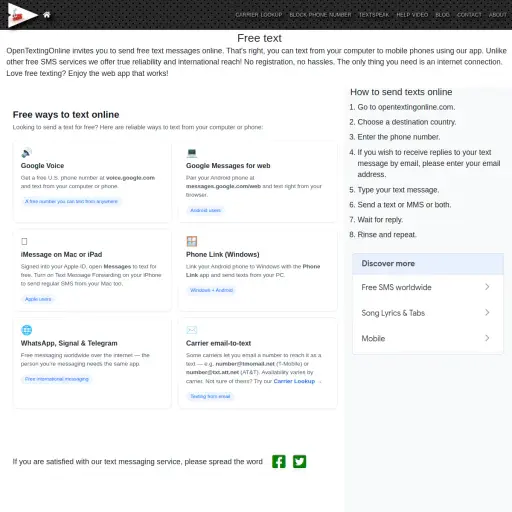Viewport: 512px width, 512px height.
Task: Click the envelope icon for Carrier email-to-text
Action: pyautogui.click(x=192, y=330)
